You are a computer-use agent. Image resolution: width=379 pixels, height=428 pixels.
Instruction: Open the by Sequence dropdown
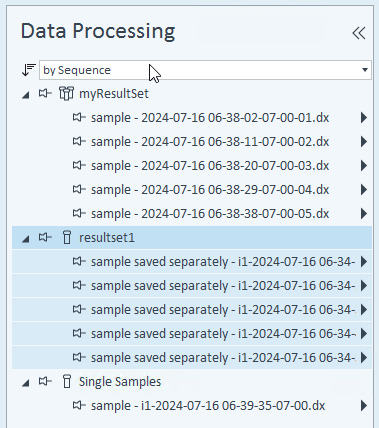pos(205,70)
